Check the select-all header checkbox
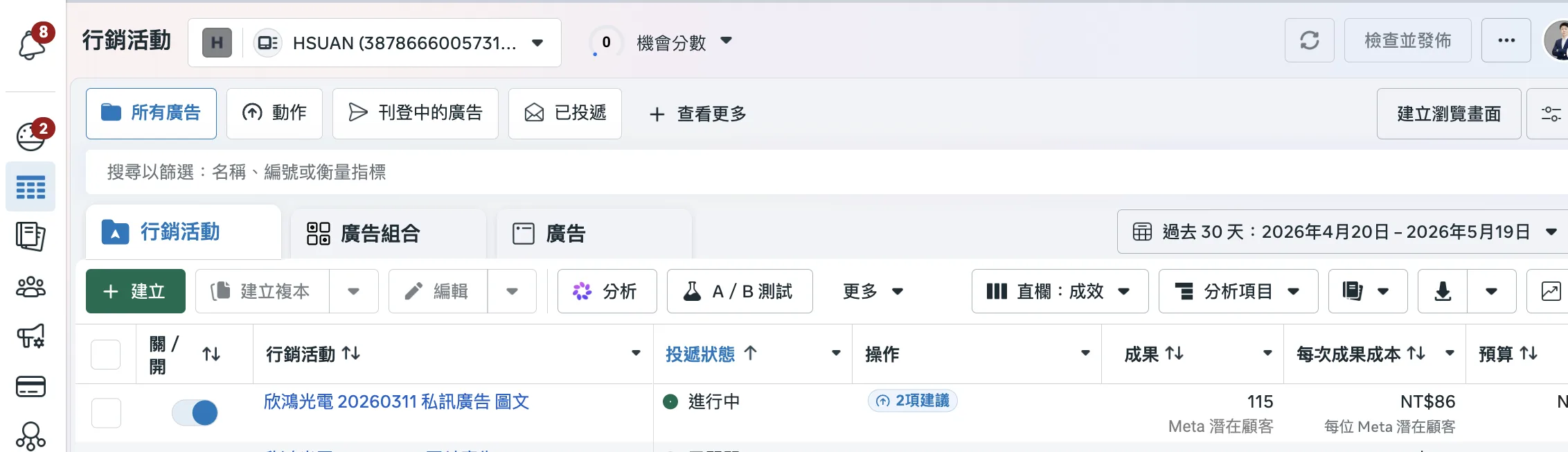This screenshot has width=1568, height=452. (x=106, y=354)
